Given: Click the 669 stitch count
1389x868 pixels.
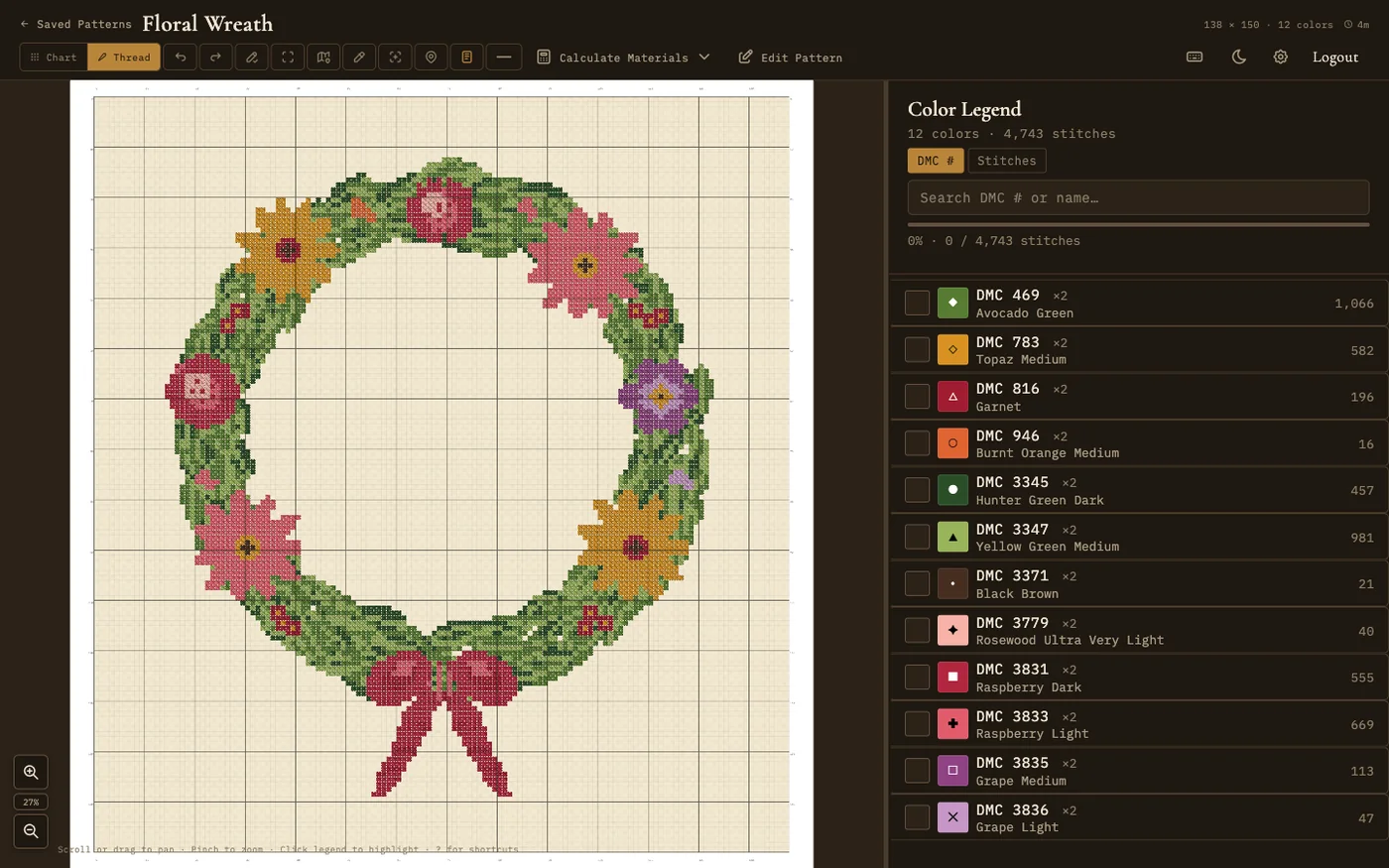Looking at the screenshot, I should pos(1362,725).
